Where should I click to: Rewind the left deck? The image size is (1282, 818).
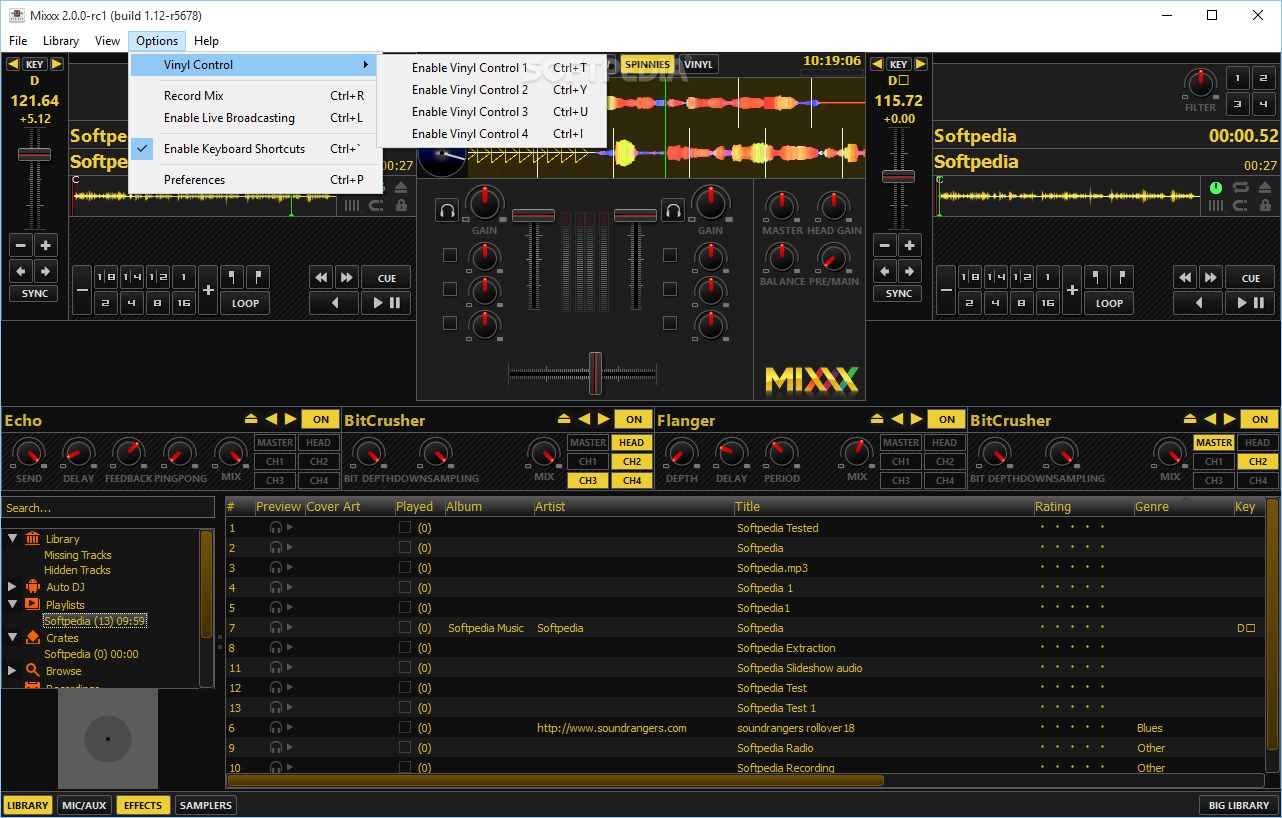tap(321, 278)
